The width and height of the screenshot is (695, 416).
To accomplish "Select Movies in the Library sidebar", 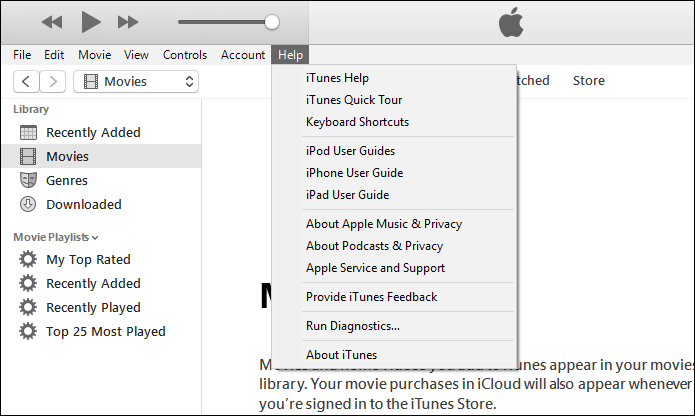I will coord(102,156).
